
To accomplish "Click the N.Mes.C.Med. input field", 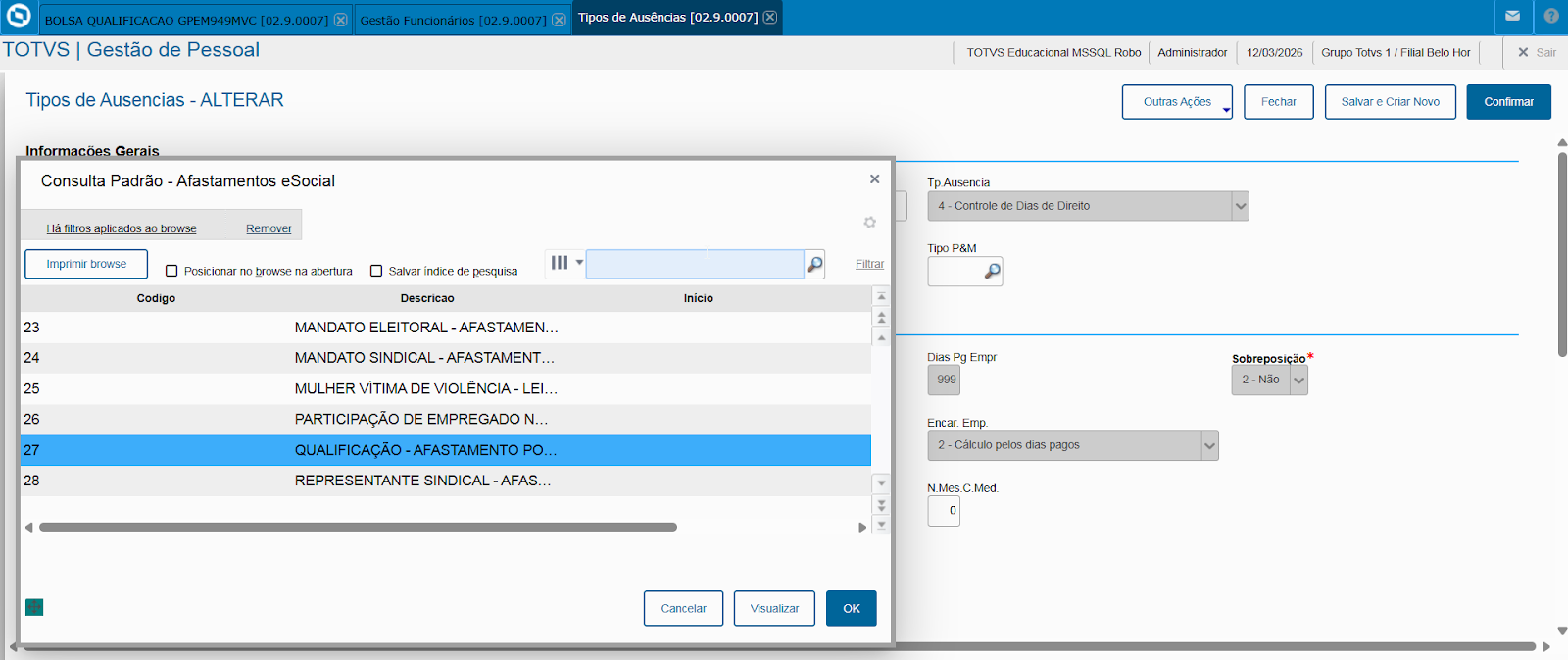I will [x=944, y=511].
